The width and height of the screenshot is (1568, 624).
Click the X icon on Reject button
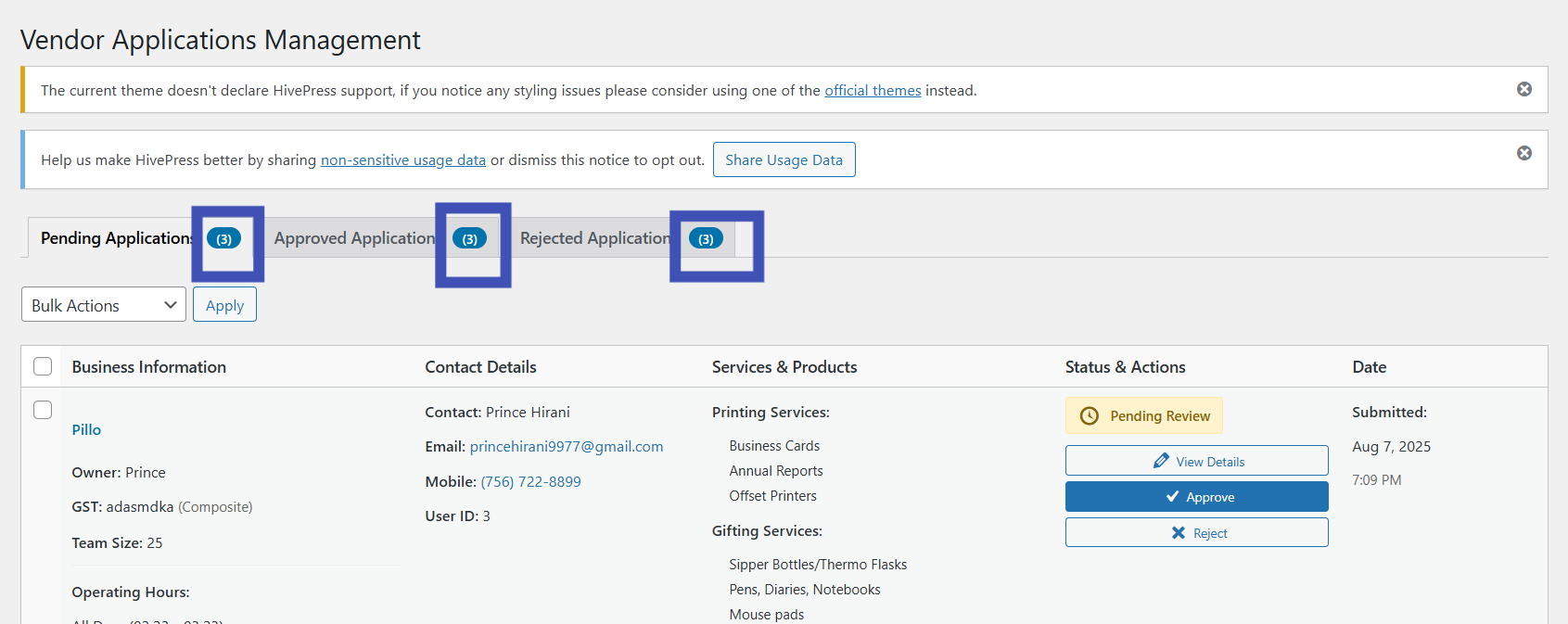(1179, 533)
